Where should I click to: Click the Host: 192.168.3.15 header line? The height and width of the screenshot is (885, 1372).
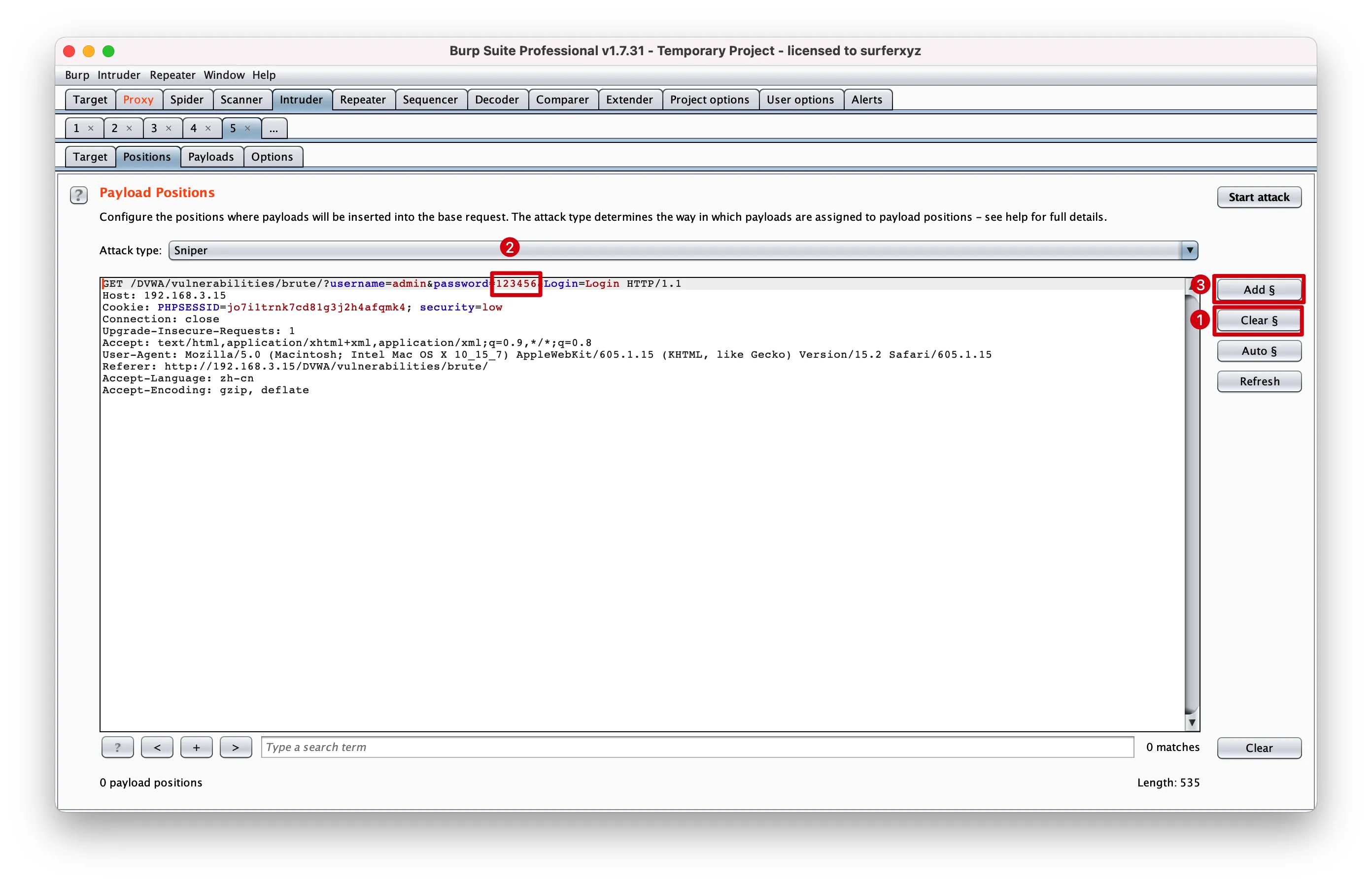point(165,295)
